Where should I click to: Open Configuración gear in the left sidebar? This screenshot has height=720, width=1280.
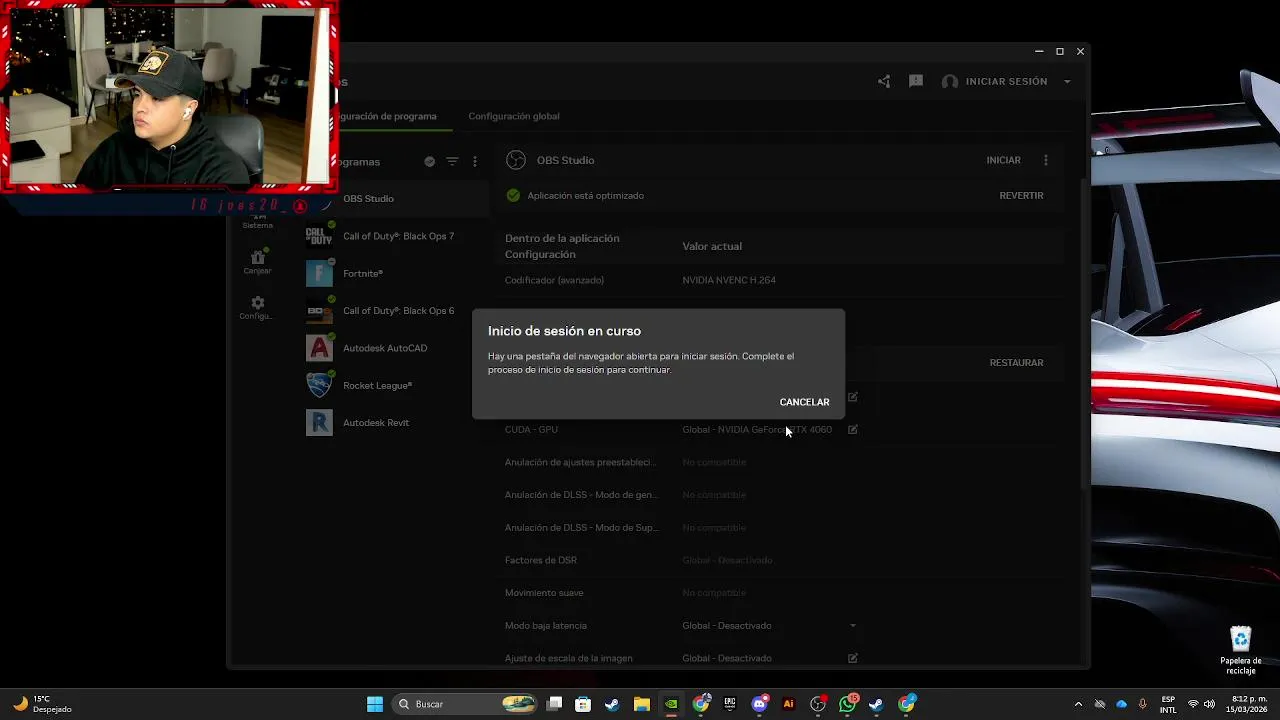point(257,308)
